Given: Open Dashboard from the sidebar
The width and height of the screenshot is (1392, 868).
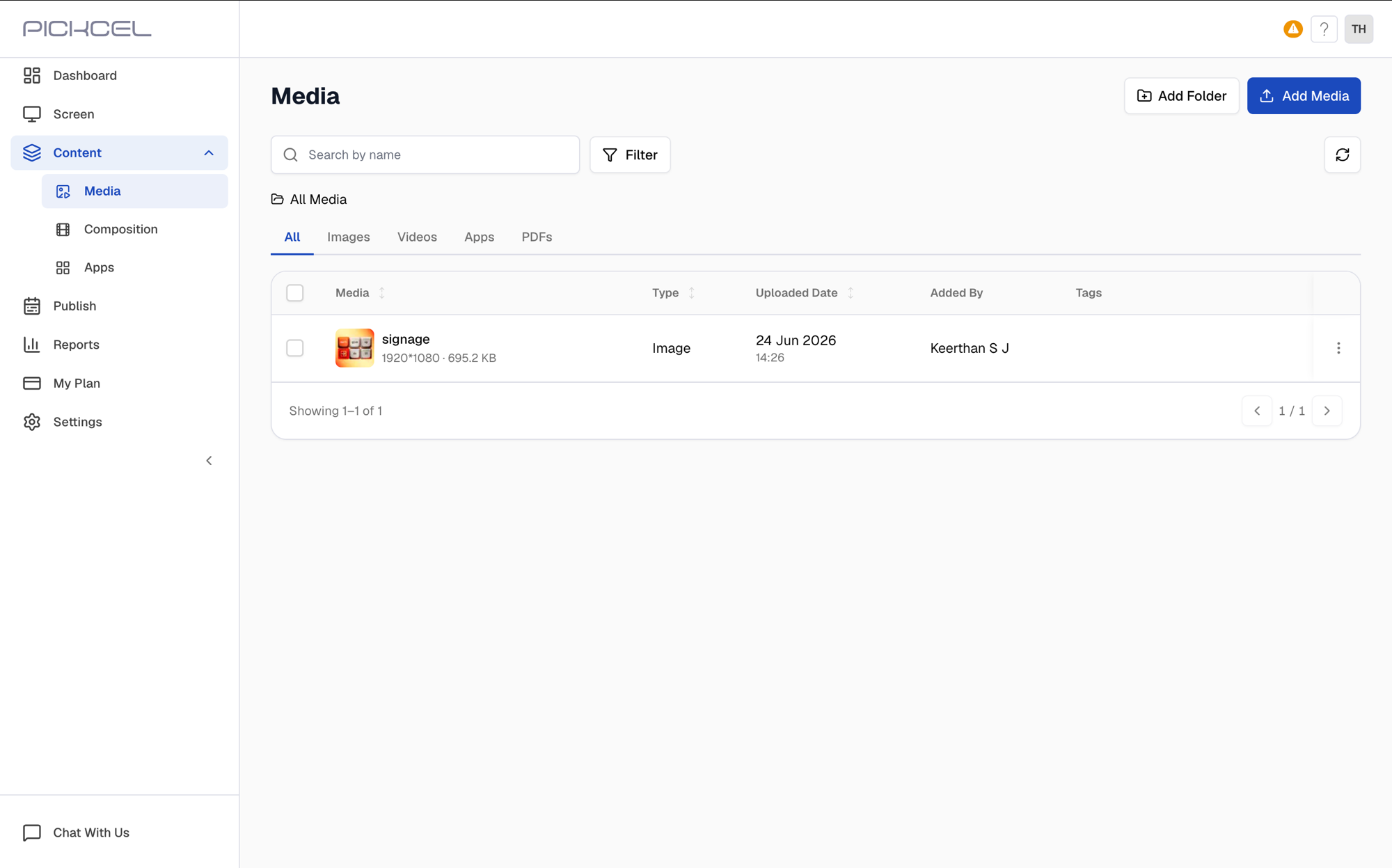Looking at the screenshot, I should (119, 75).
